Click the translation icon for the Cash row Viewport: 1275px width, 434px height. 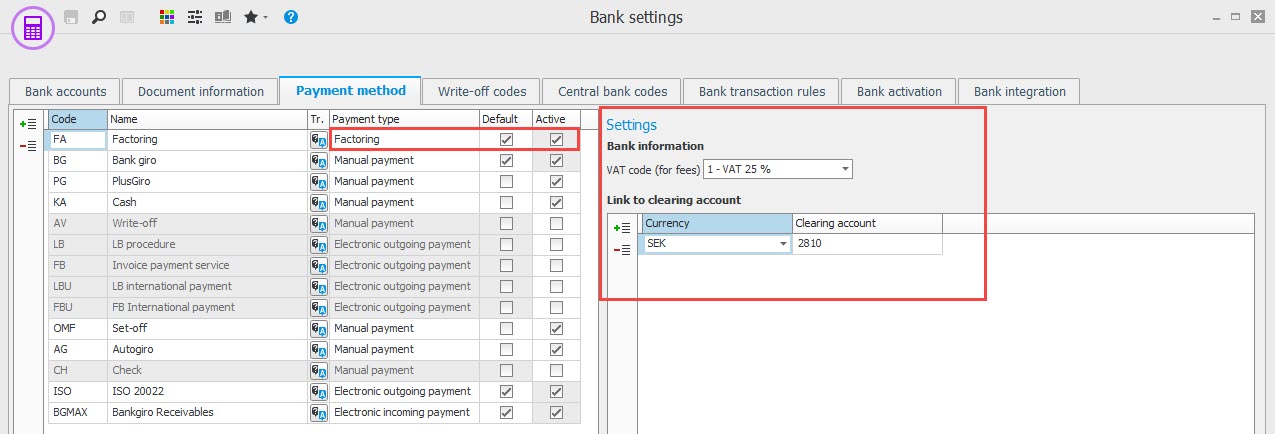pos(319,203)
